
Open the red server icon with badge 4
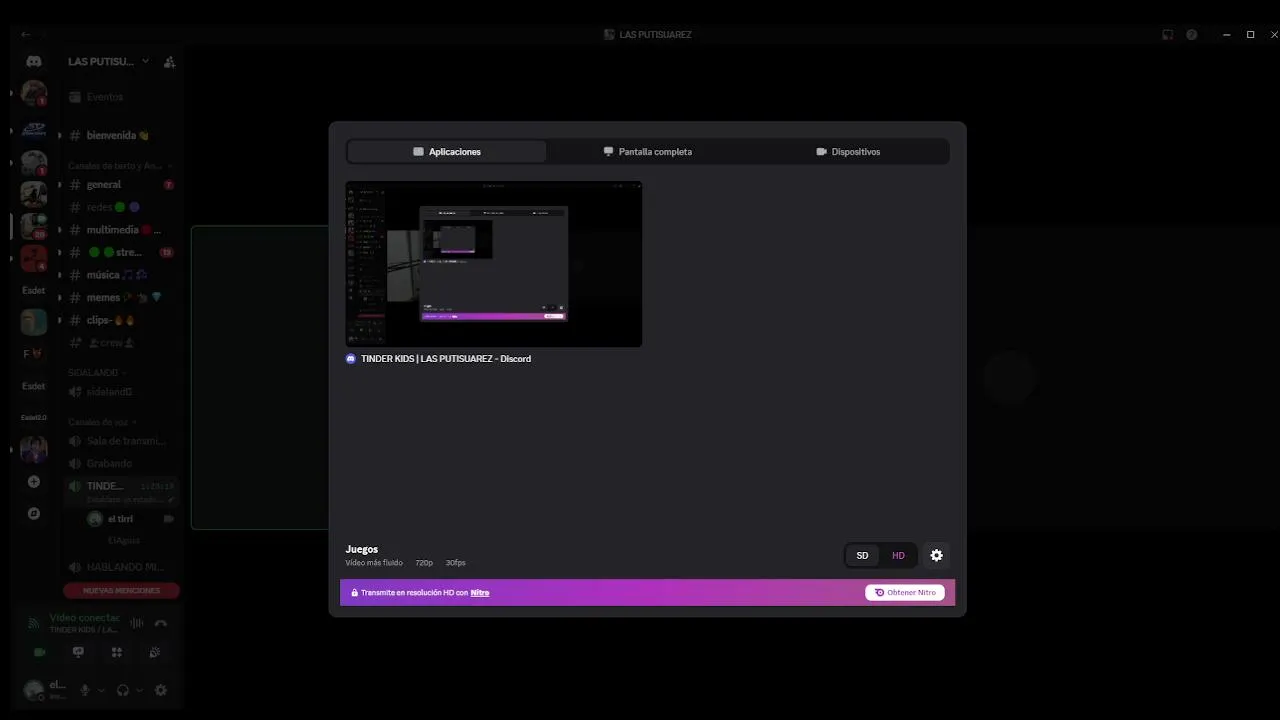(x=34, y=258)
